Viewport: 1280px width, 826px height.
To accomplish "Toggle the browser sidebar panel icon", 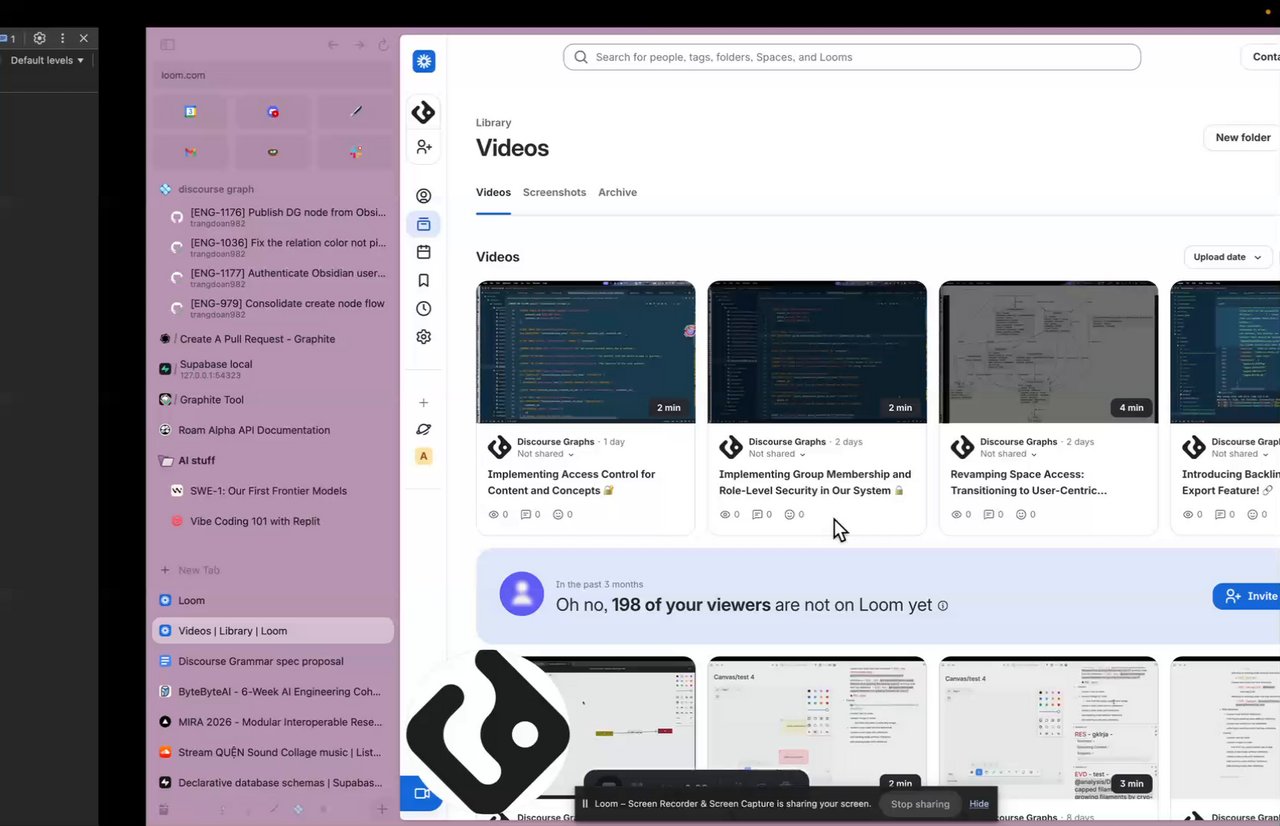I will 167,45.
